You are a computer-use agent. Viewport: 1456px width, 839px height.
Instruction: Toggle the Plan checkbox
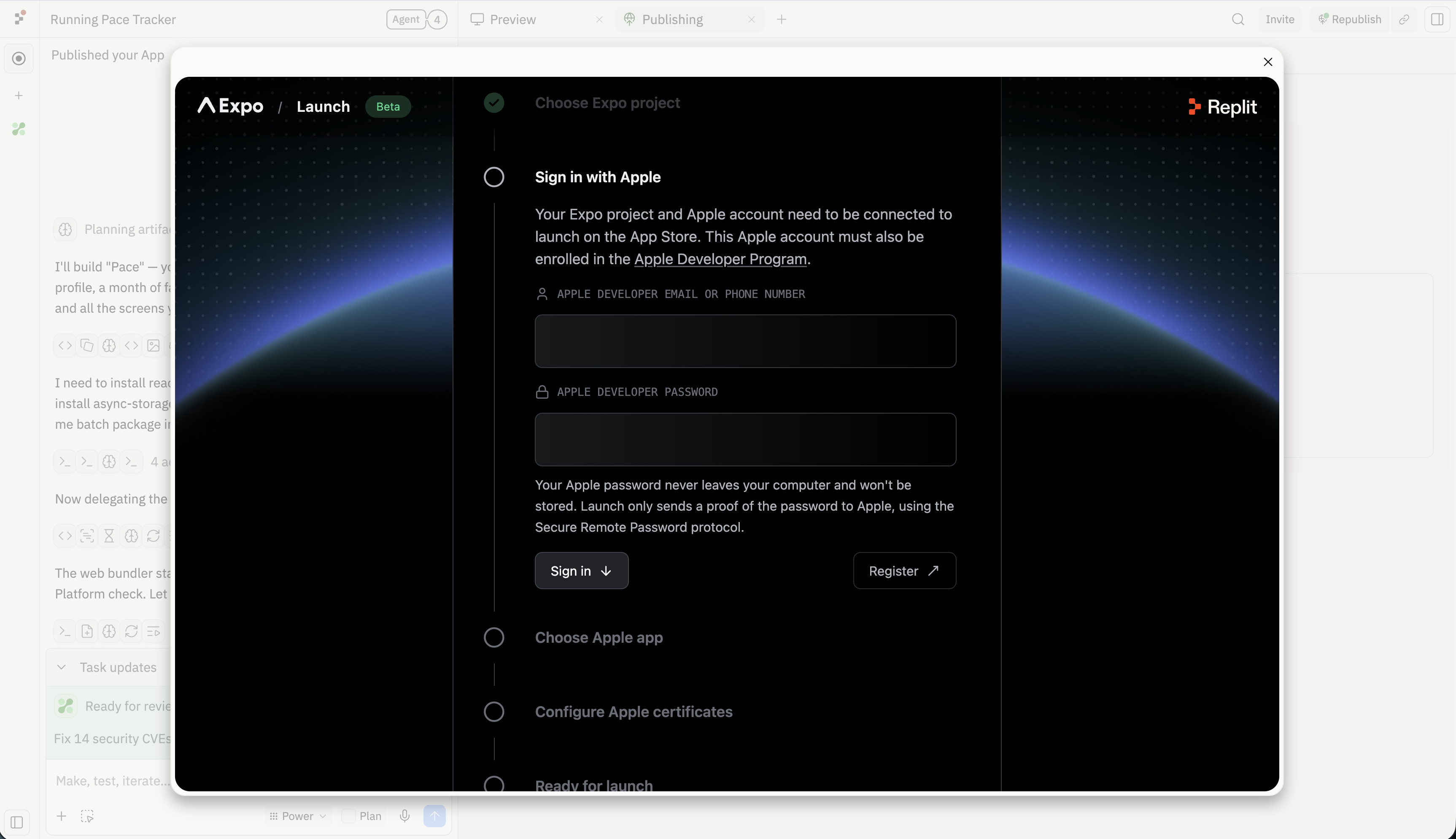click(x=348, y=816)
